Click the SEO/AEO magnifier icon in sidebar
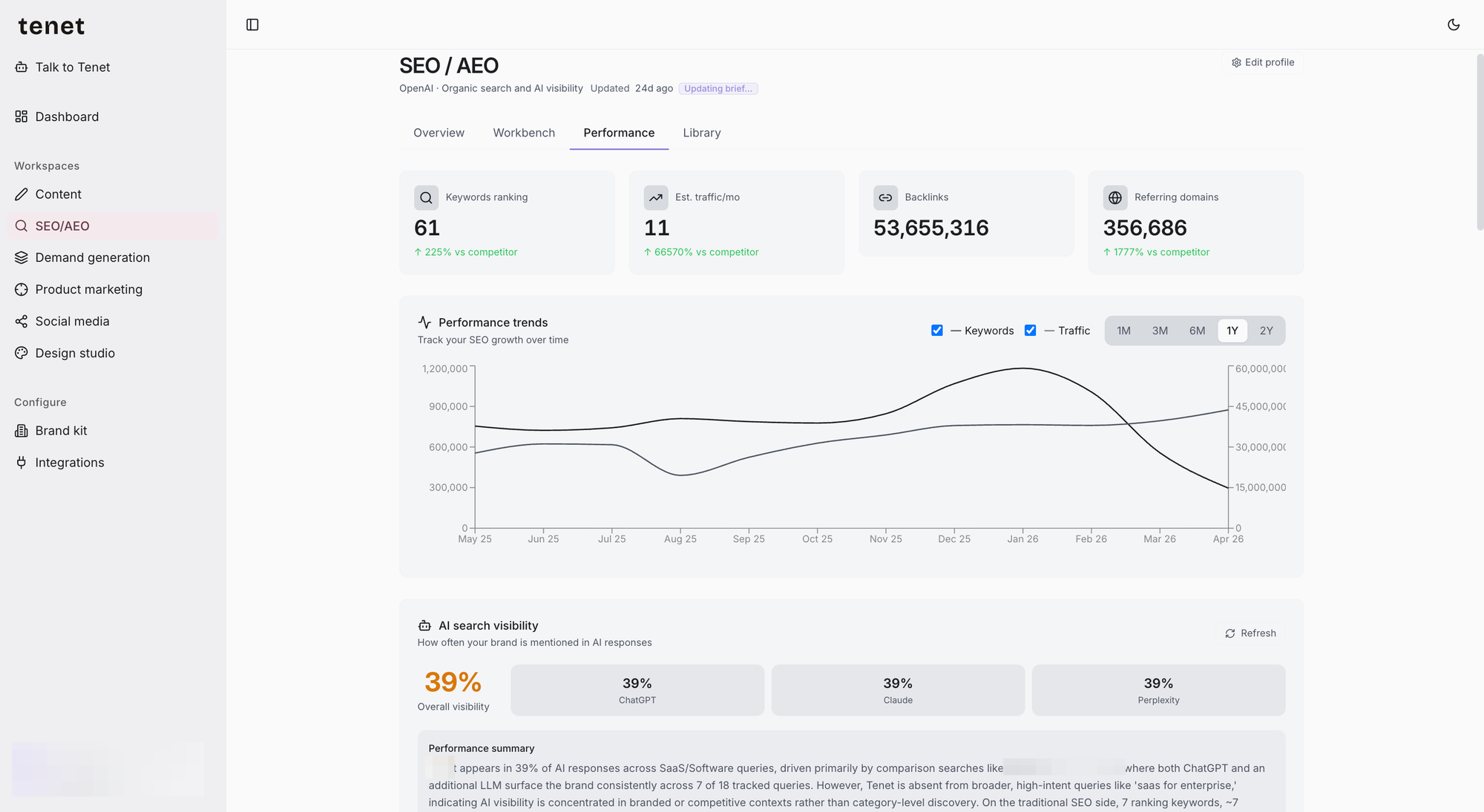1484x812 pixels. point(22,226)
